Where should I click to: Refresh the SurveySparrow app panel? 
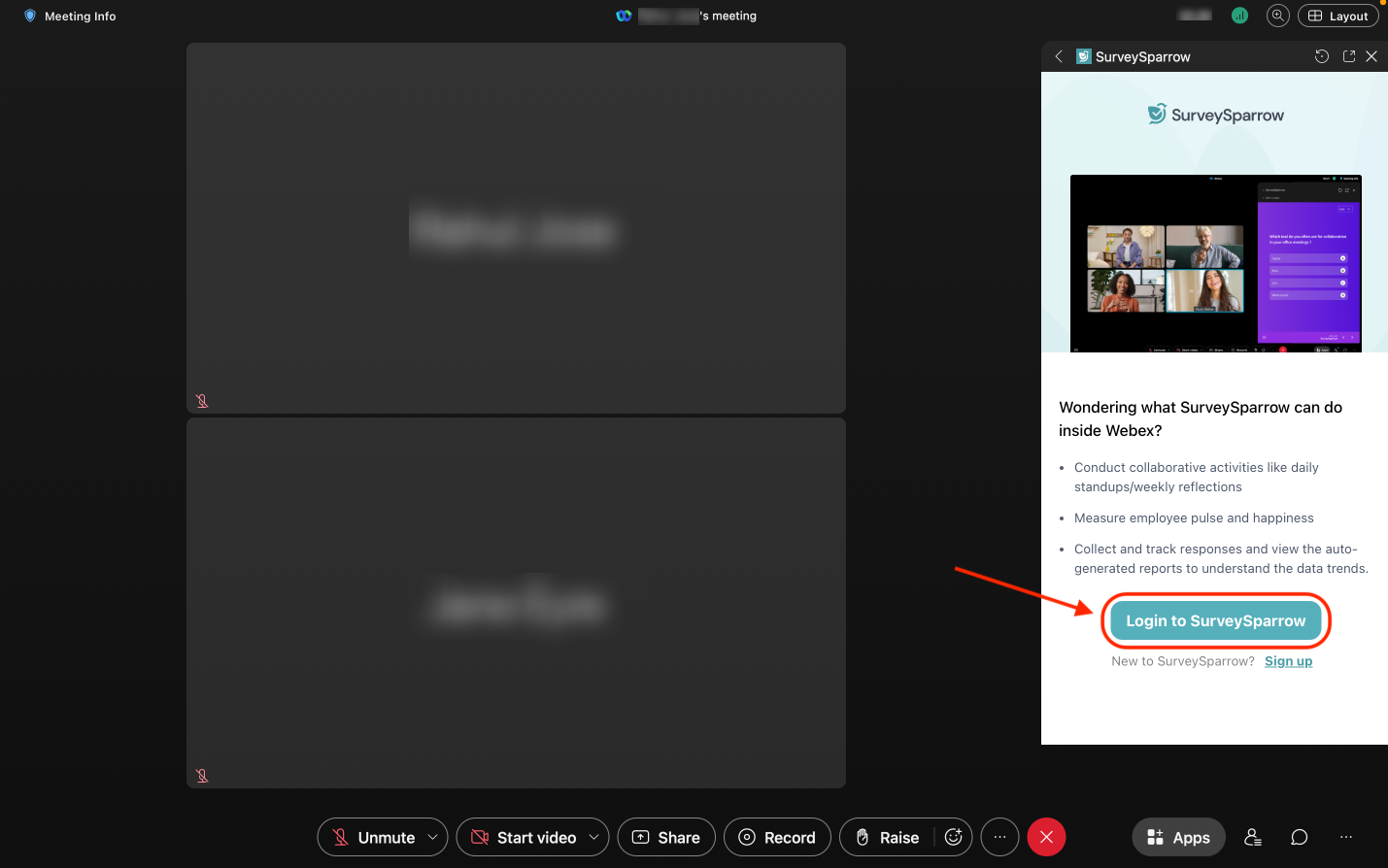click(1321, 56)
